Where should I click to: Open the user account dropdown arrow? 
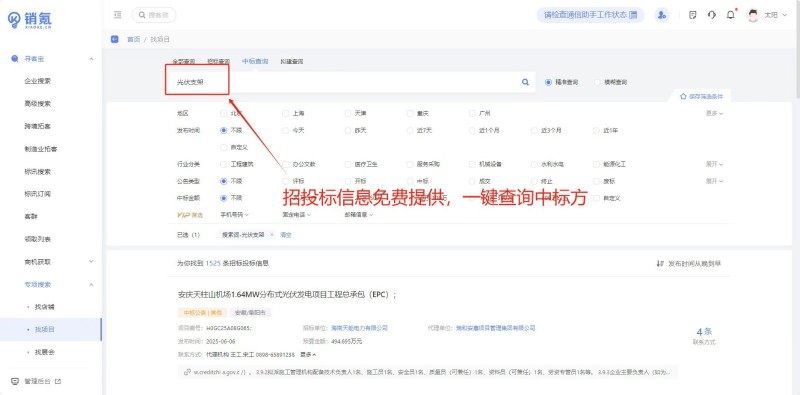coord(784,15)
